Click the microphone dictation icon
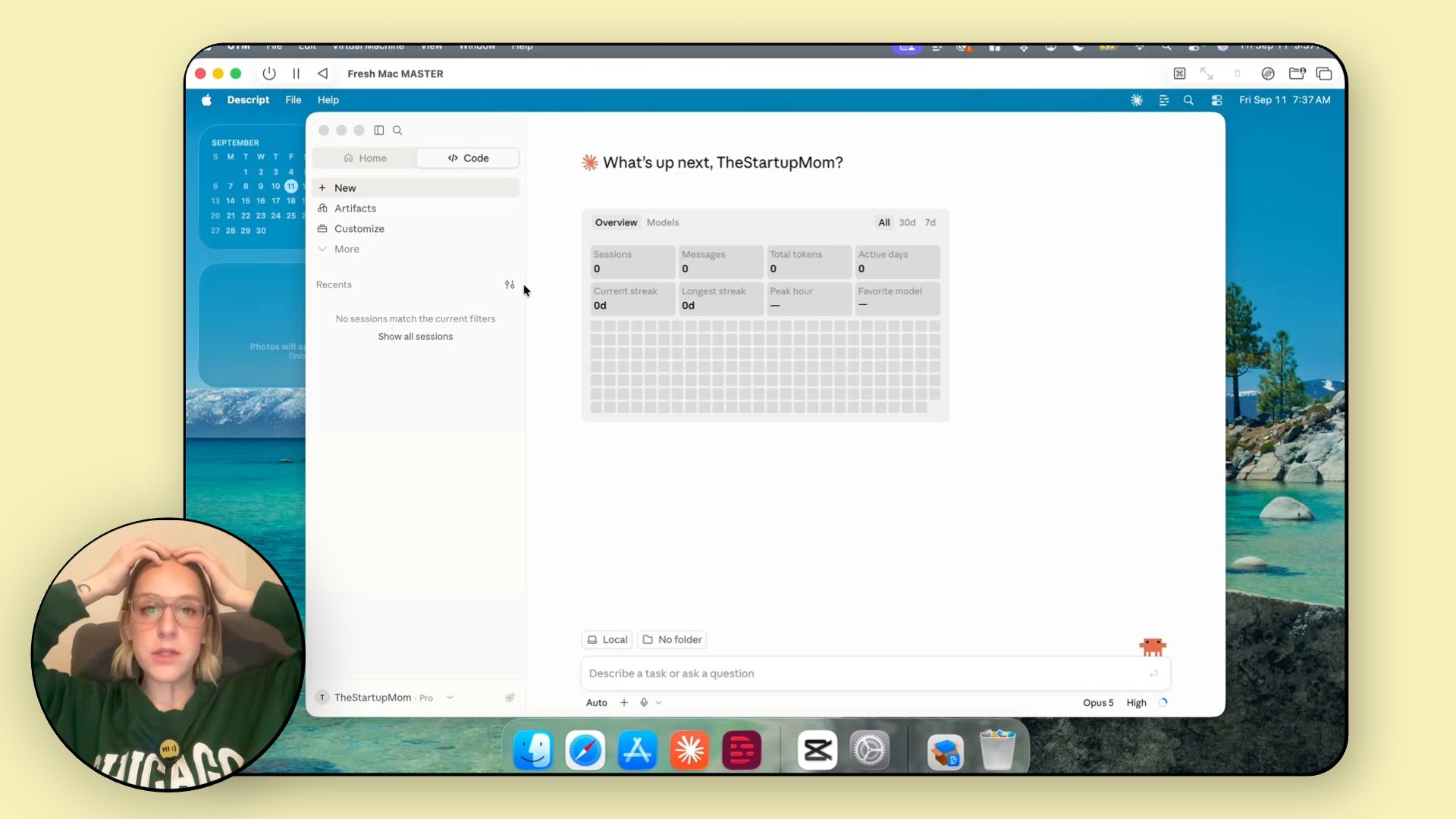 (644, 702)
